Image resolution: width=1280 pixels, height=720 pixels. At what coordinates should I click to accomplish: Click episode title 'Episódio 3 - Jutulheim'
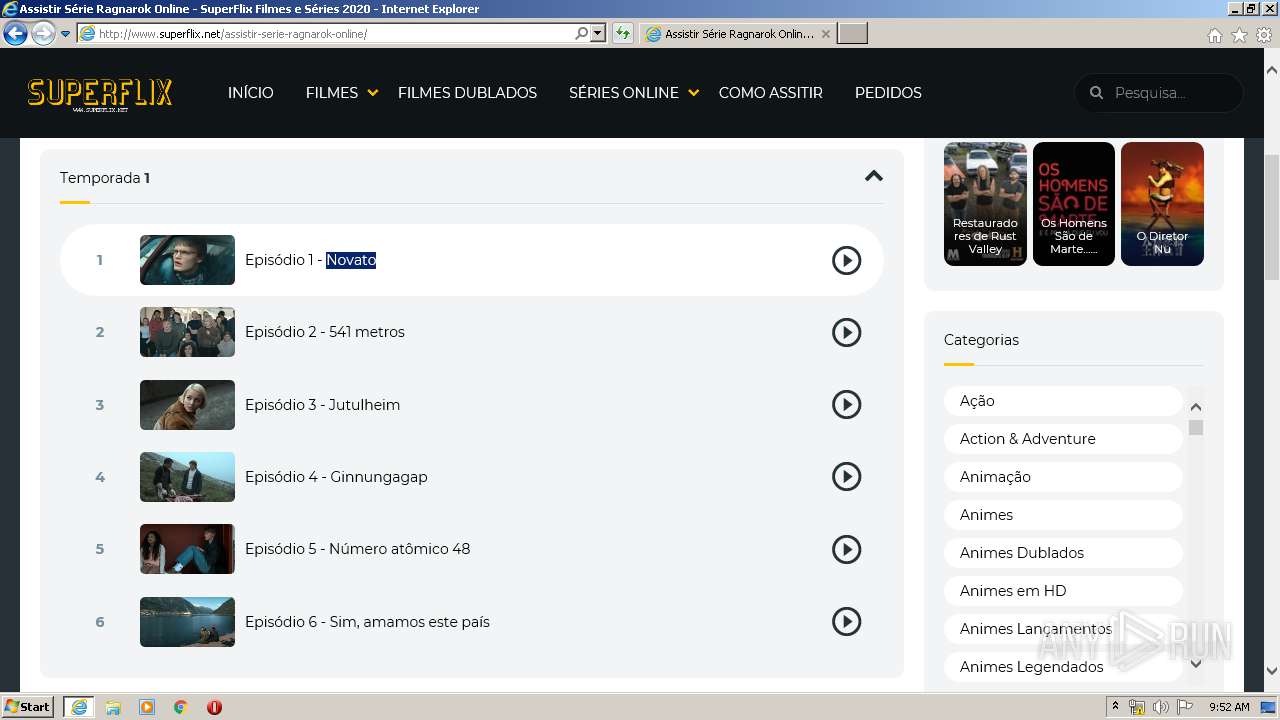(x=322, y=405)
